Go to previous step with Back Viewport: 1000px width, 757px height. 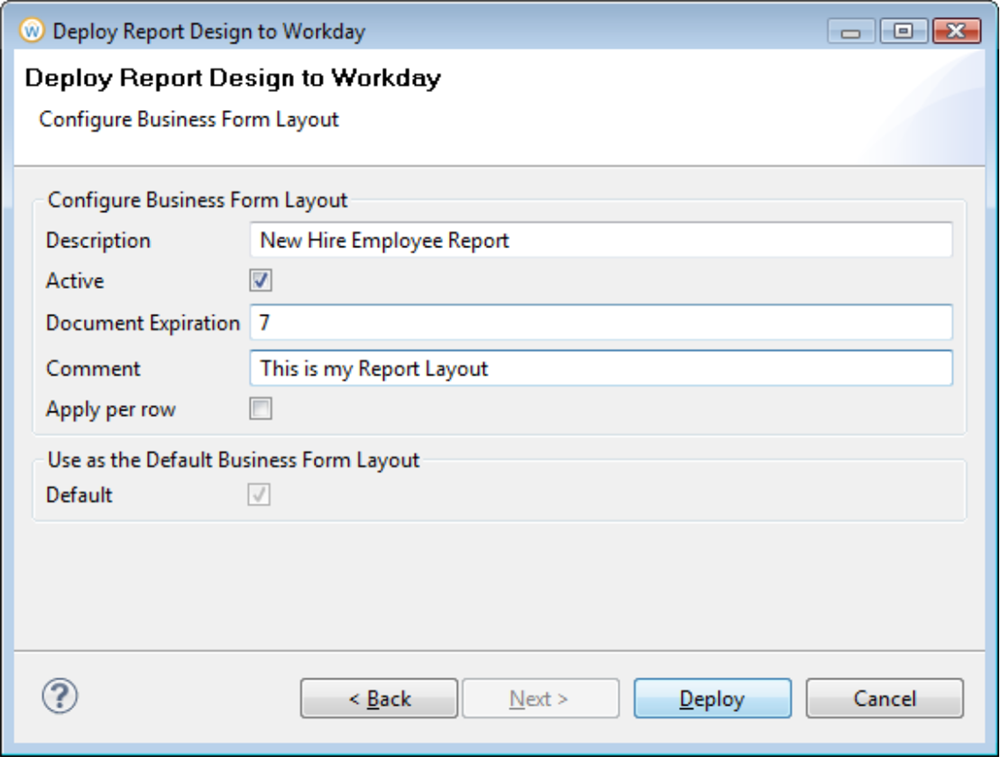coord(379,698)
